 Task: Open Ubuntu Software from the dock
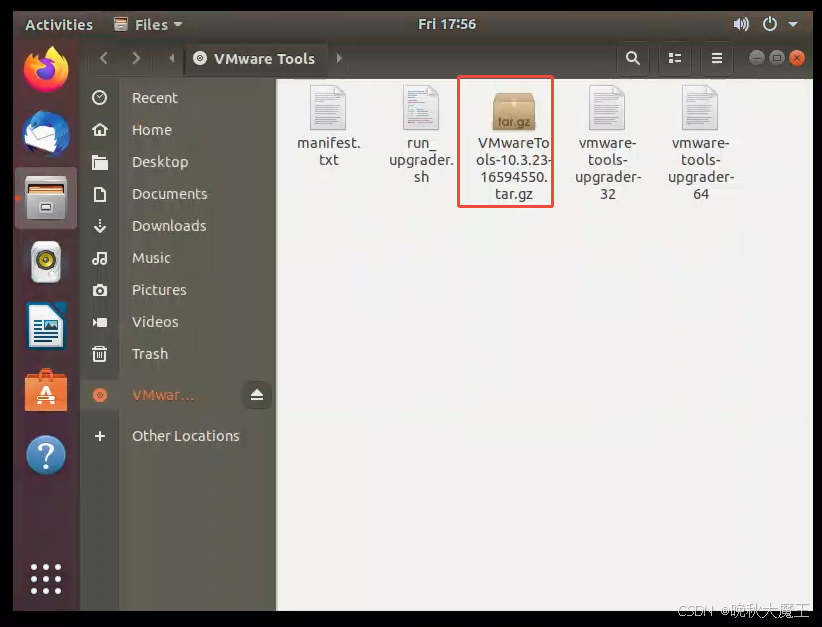coord(46,391)
